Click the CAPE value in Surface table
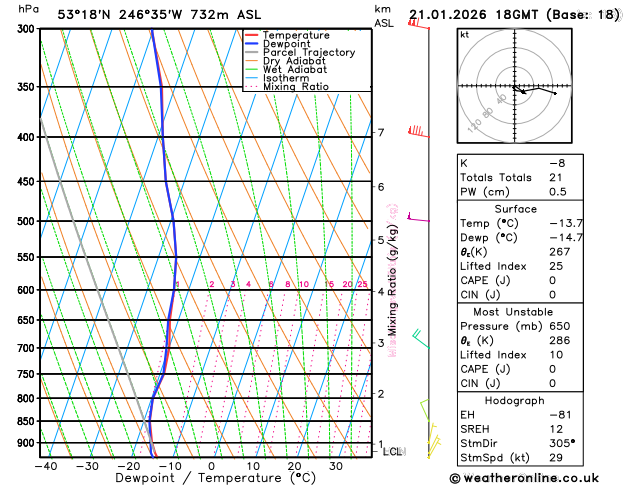Viewport: 629px width, 486px height. tap(552, 280)
